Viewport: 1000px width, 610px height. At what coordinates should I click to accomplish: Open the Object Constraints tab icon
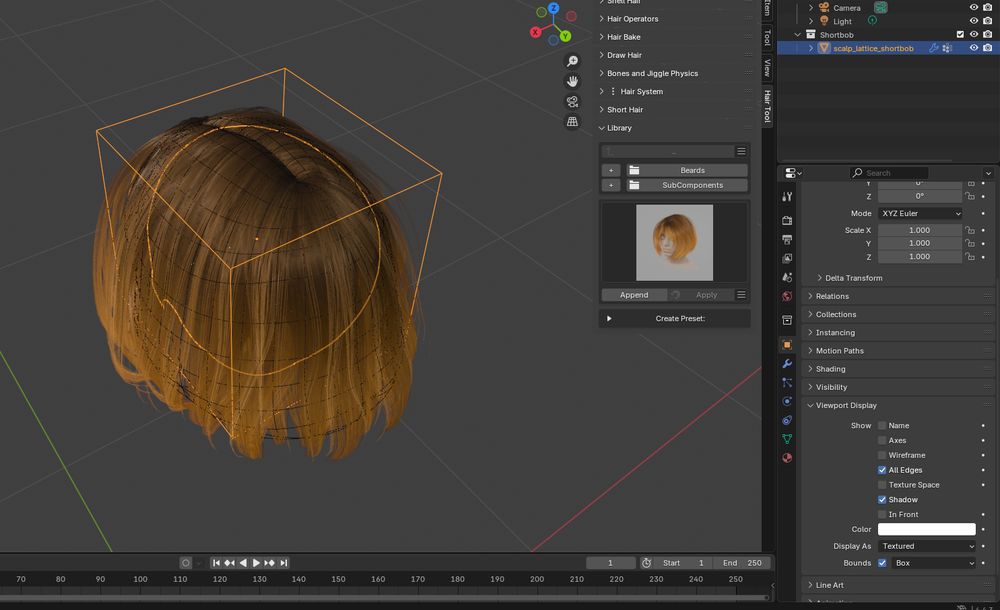point(787,420)
